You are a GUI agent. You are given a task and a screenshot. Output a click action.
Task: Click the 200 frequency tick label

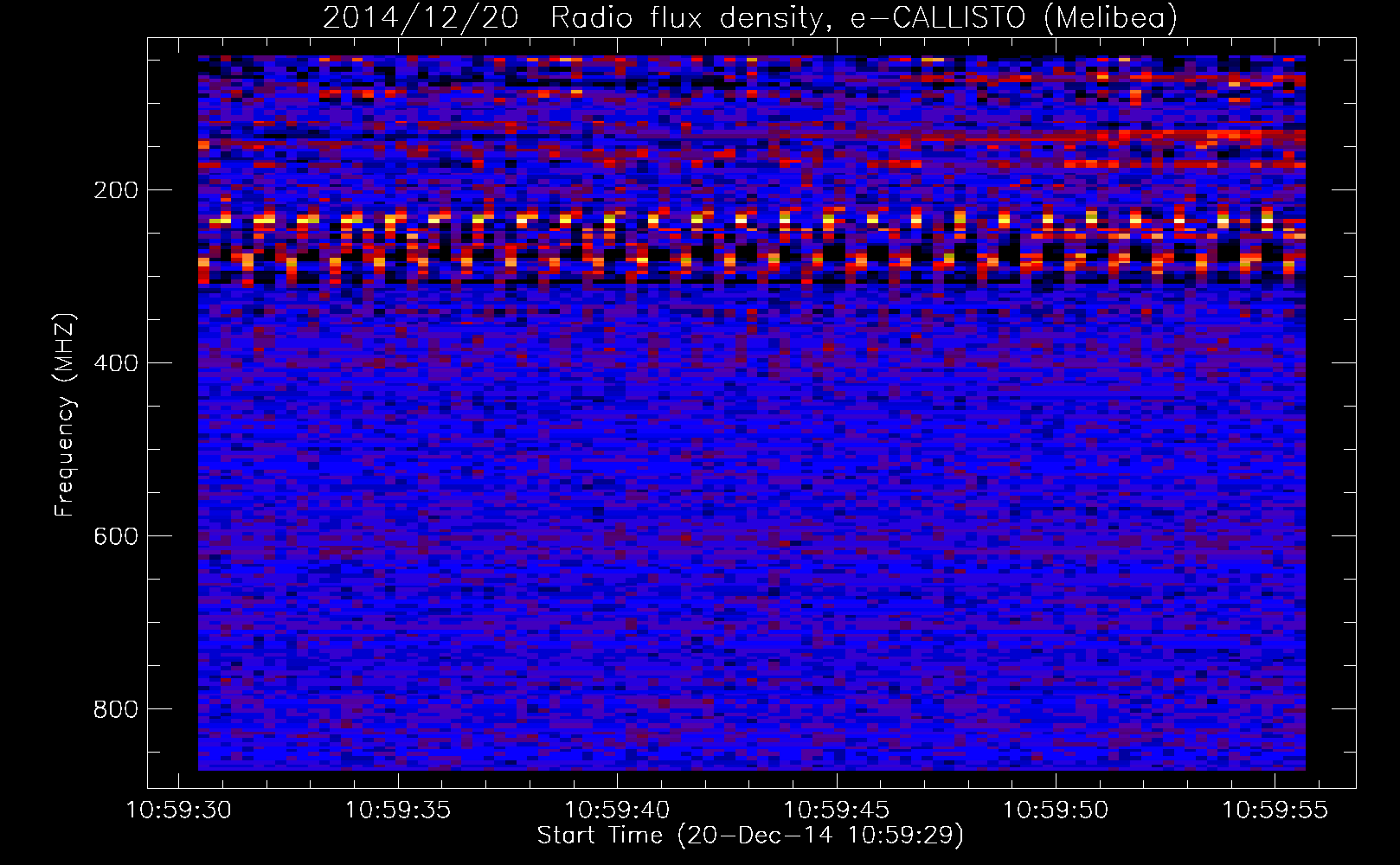coord(116,190)
